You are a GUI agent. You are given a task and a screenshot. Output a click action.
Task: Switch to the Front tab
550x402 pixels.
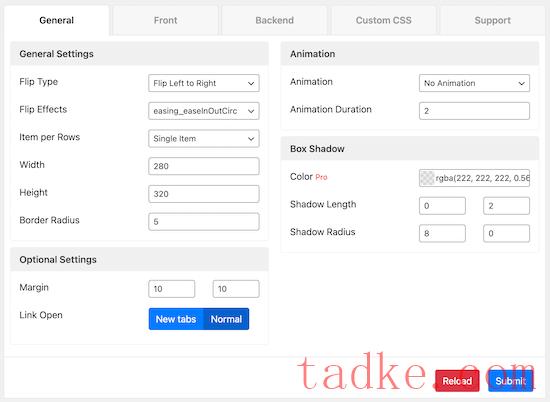point(166,20)
